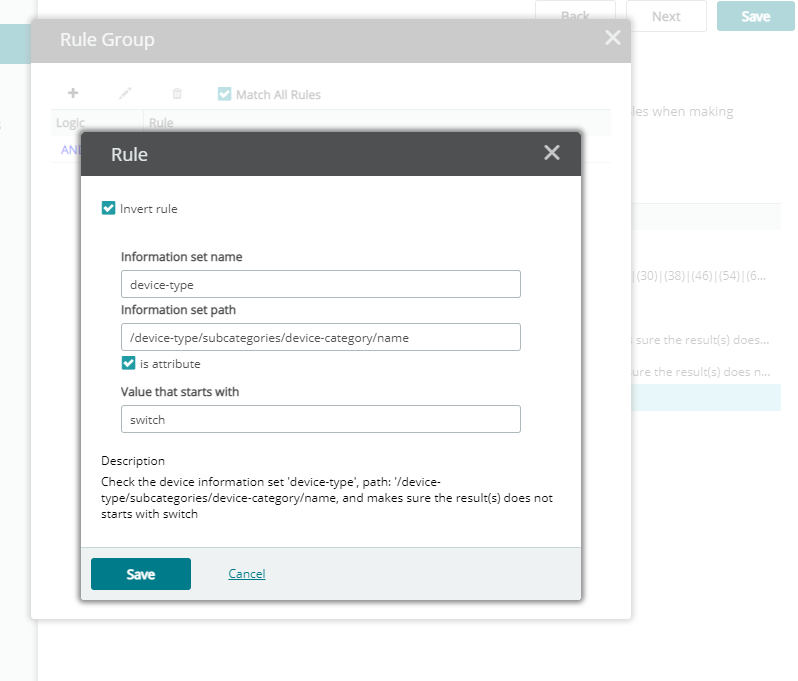Click the Information set name field
The width and height of the screenshot is (798, 681).
pos(321,284)
